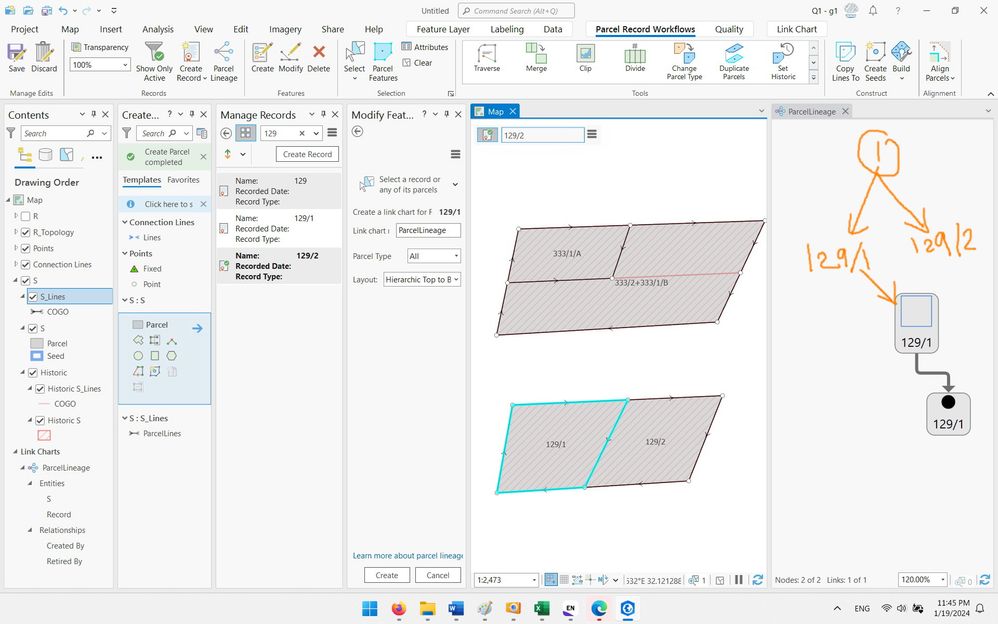Screen dimensions: 998x624
Task: Open Windows Start menu
Action: [x=369, y=609]
